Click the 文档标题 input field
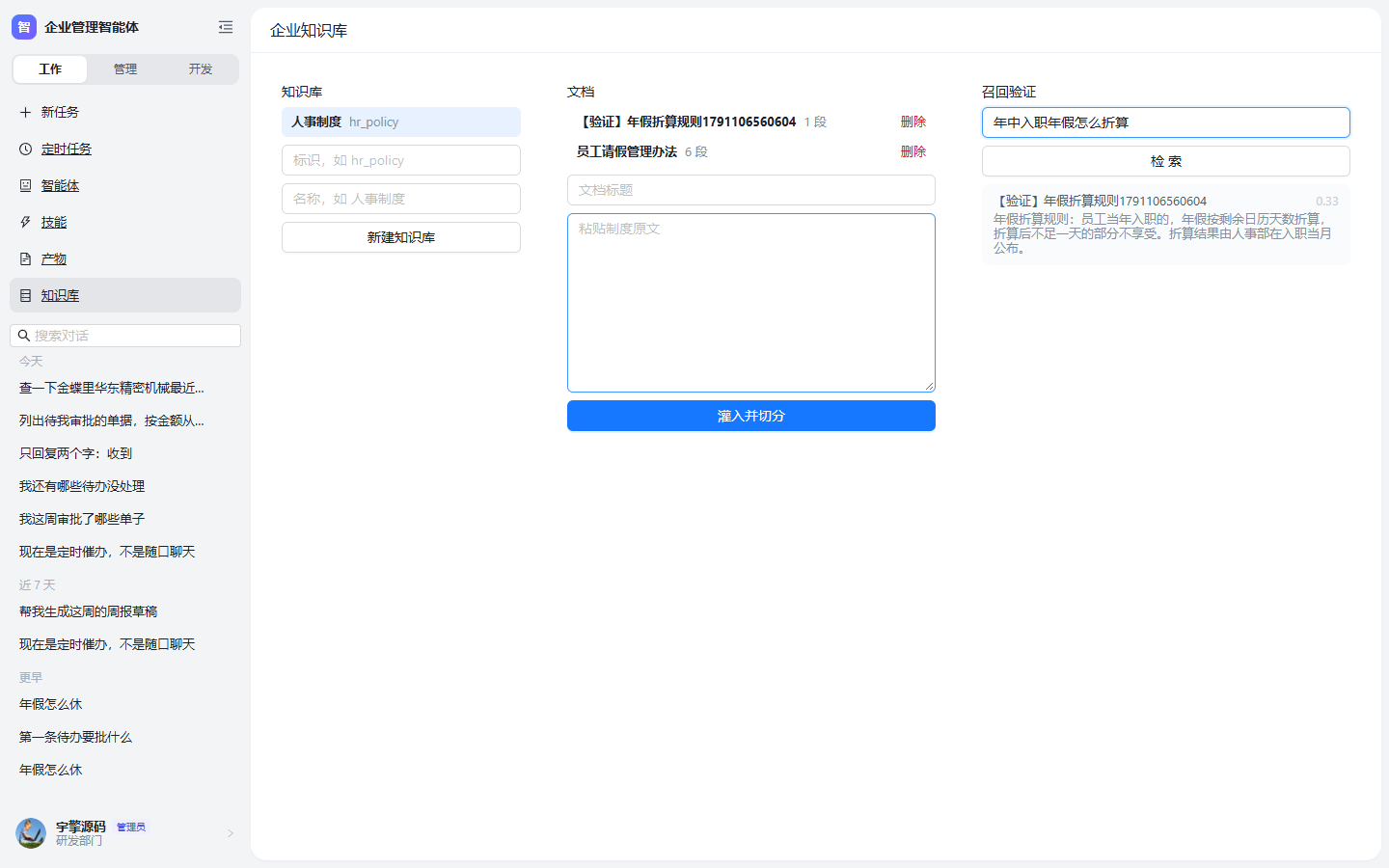 pyautogui.click(x=751, y=190)
